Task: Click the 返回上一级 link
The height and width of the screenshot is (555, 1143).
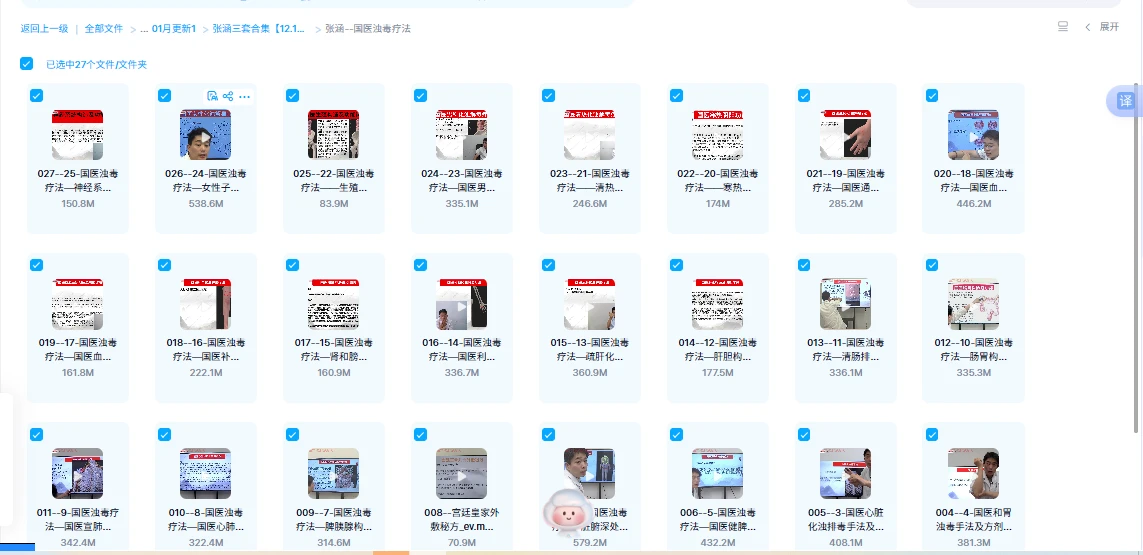Action: (x=44, y=29)
